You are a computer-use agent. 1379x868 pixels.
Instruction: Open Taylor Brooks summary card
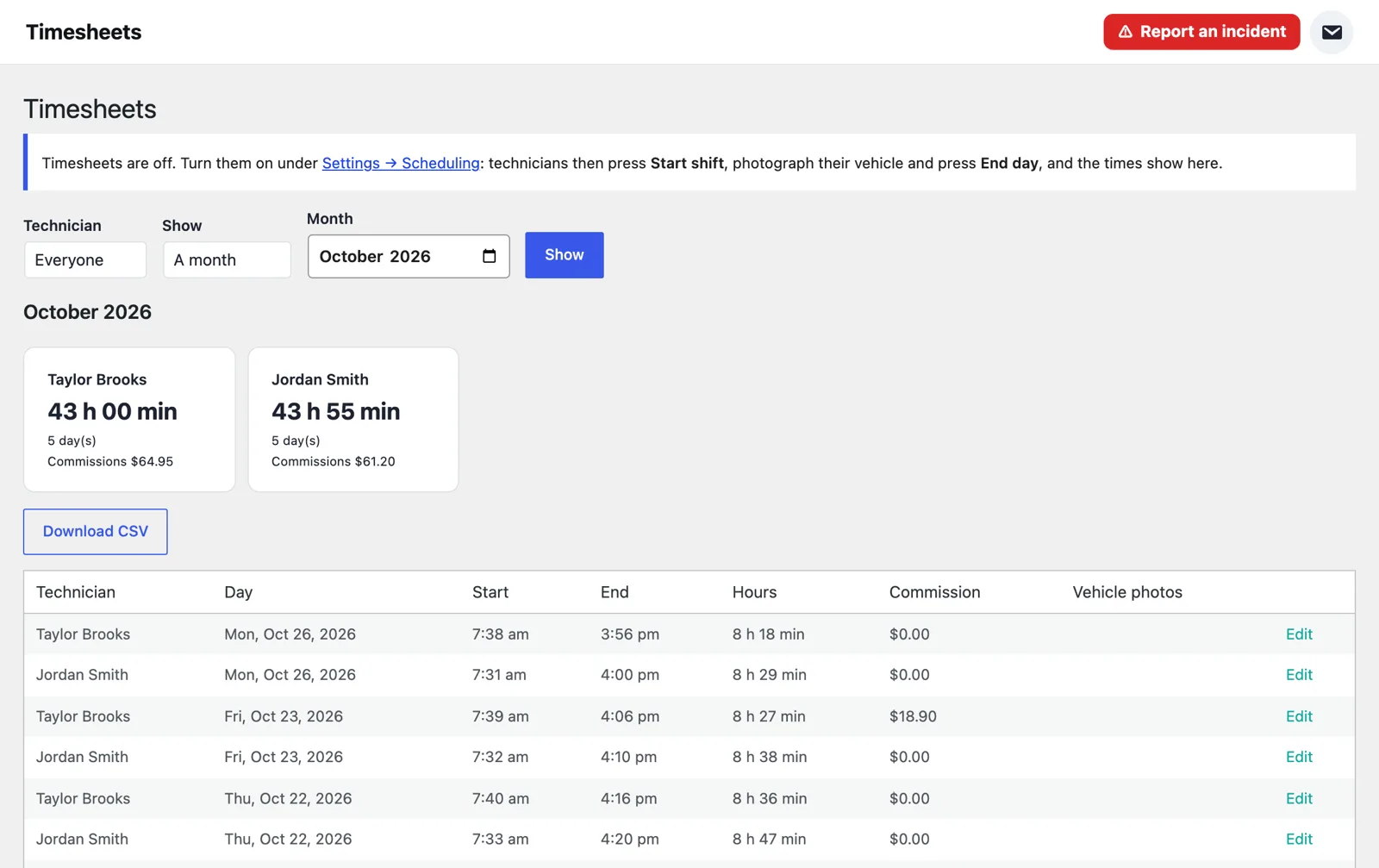pyautogui.click(x=129, y=420)
